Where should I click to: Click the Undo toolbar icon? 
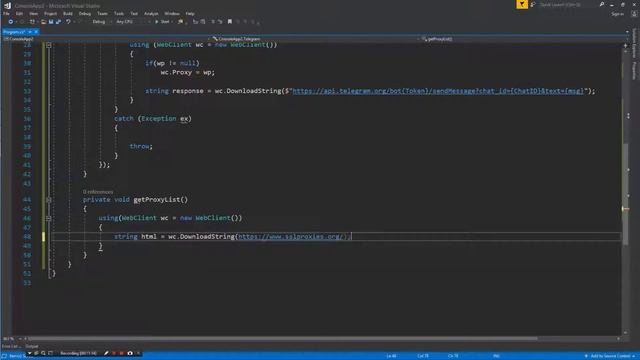coord(68,22)
